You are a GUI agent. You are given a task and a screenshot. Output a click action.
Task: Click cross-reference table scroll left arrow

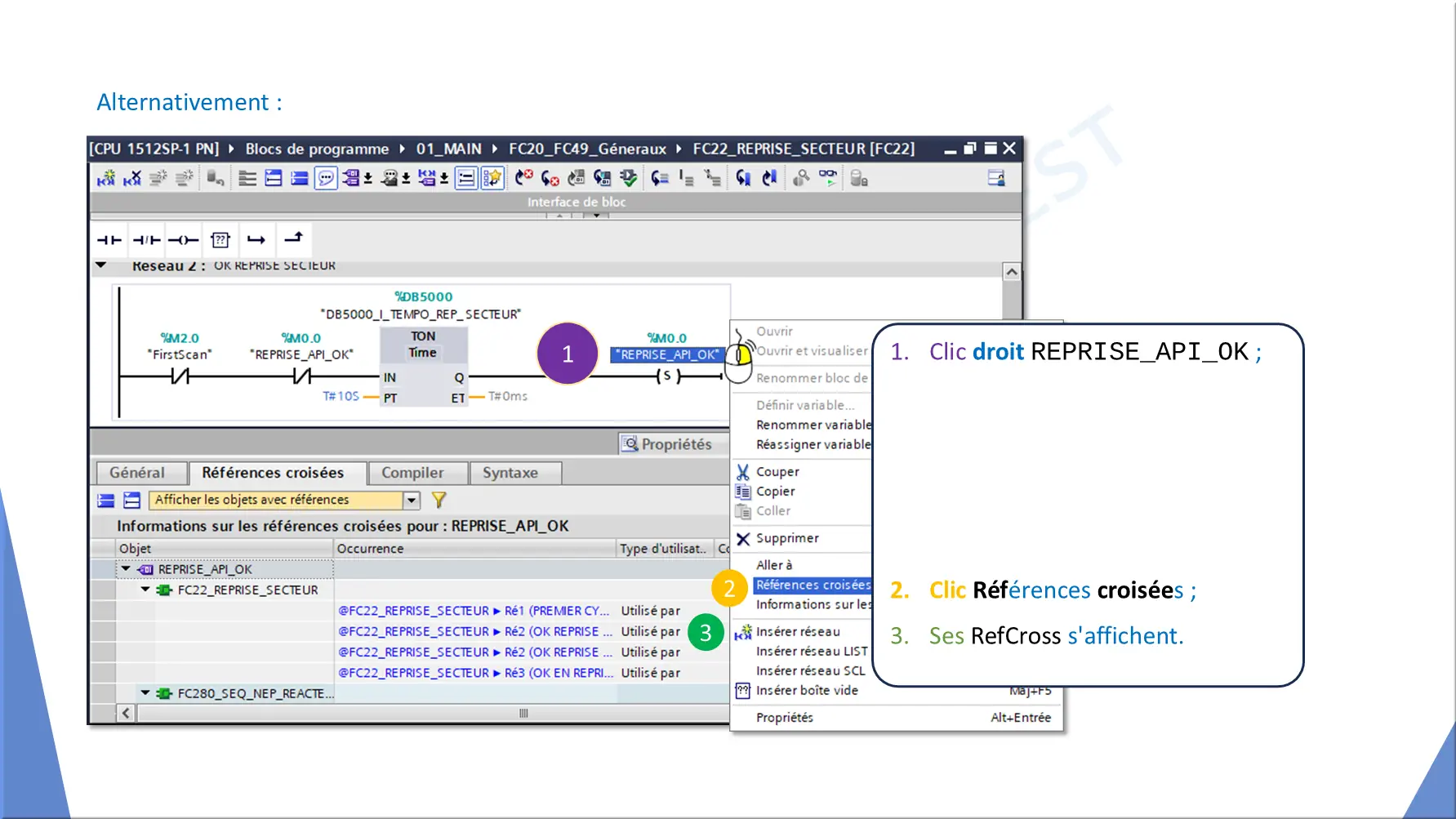(126, 713)
